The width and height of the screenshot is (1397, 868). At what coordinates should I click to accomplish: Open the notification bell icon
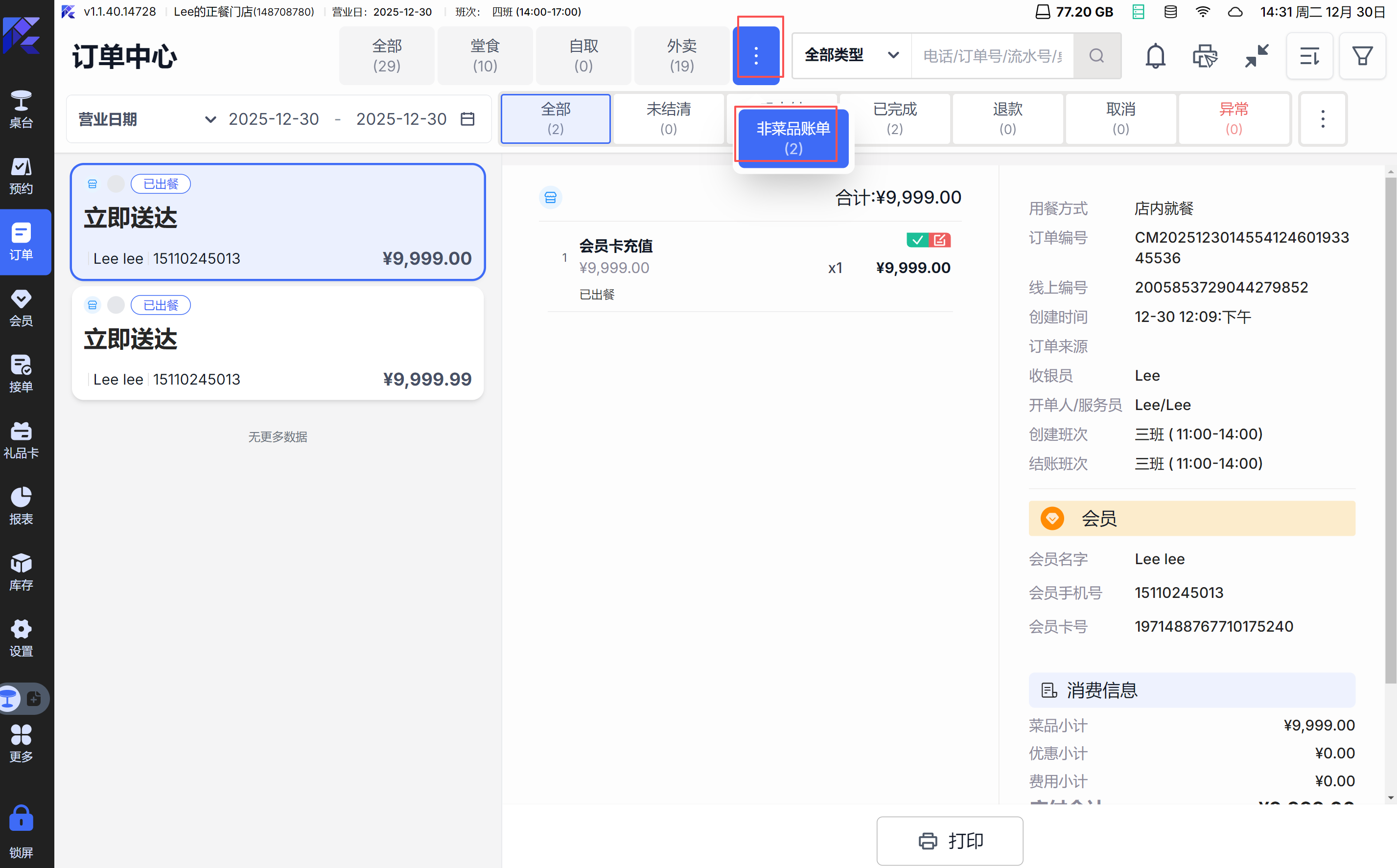pos(1155,56)
